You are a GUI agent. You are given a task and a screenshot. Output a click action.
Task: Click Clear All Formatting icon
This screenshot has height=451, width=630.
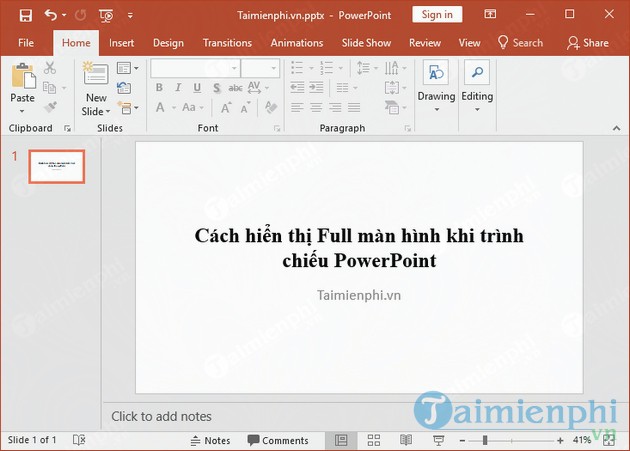pyautogui.click(x=271, y=107)
